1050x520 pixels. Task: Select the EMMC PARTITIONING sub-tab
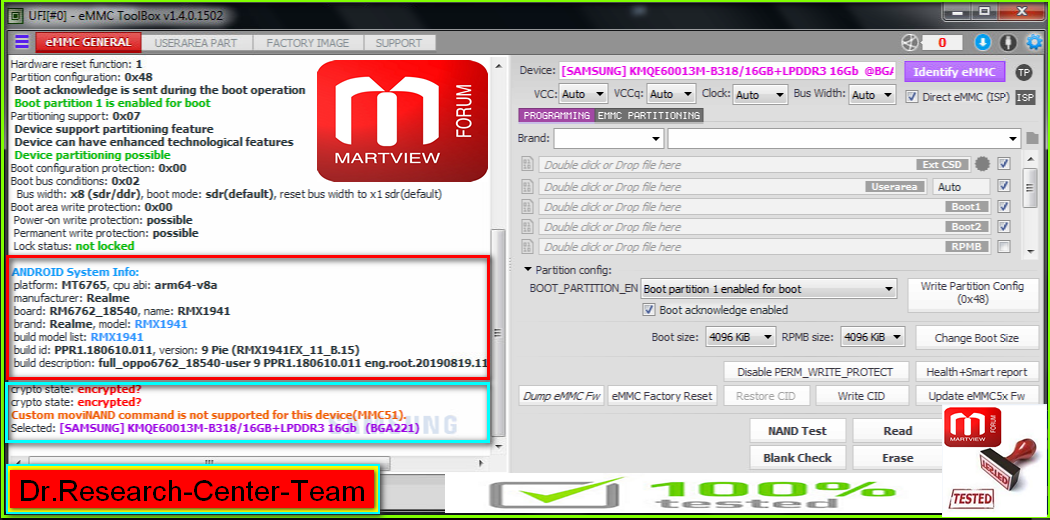coord(648,116)
